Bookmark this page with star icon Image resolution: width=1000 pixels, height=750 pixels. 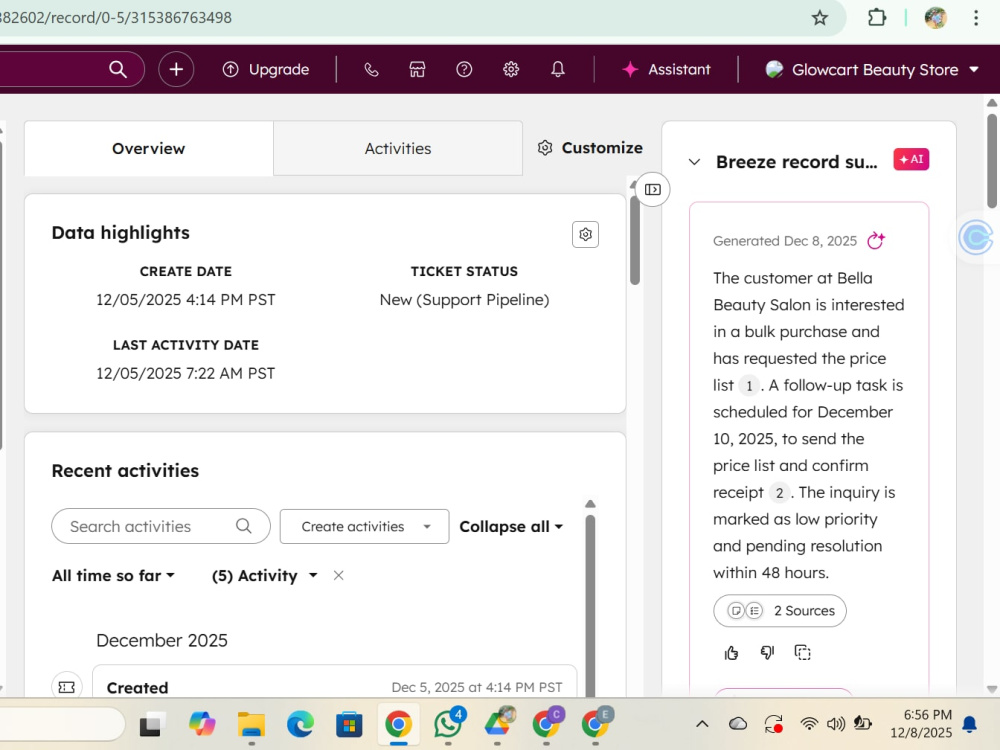(x=820, y=18)
